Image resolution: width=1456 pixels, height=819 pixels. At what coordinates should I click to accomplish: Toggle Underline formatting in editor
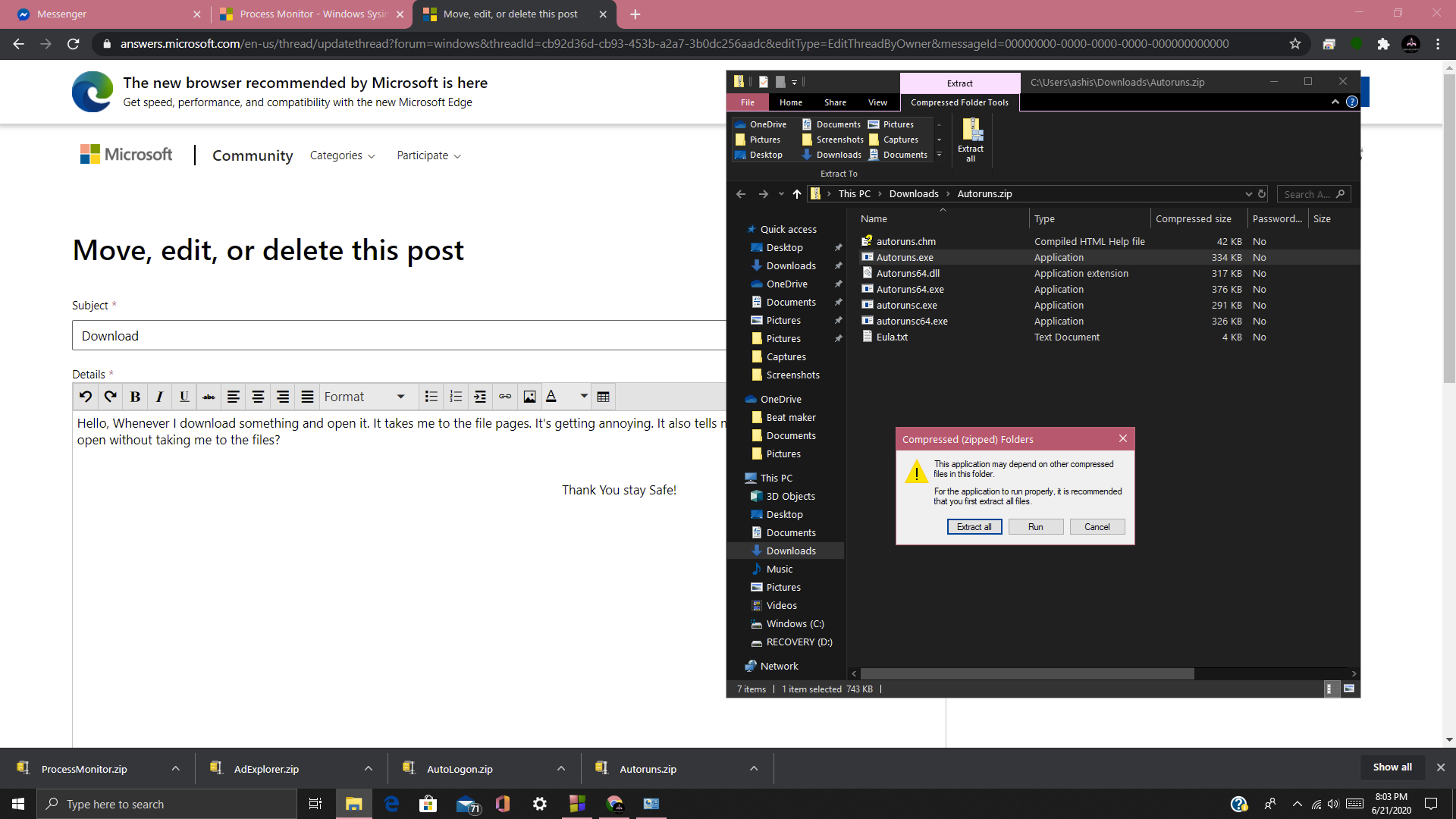pyautogui.click(x=184, y=397)
